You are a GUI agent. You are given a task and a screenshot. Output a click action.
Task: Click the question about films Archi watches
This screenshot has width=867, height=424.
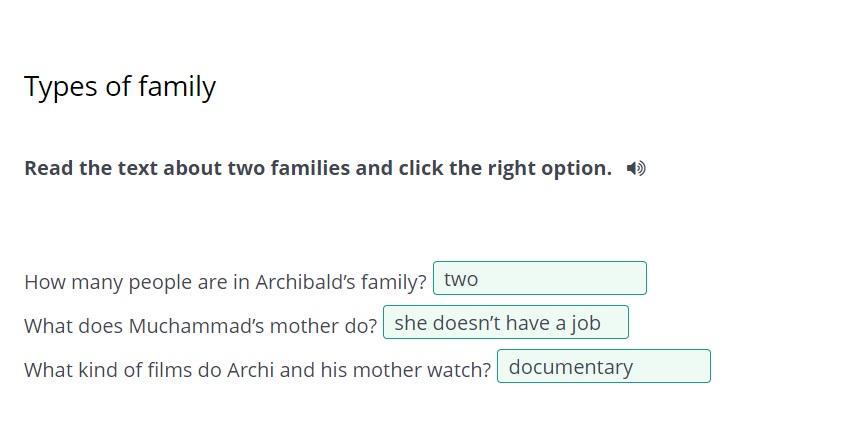tap(257, 370)
